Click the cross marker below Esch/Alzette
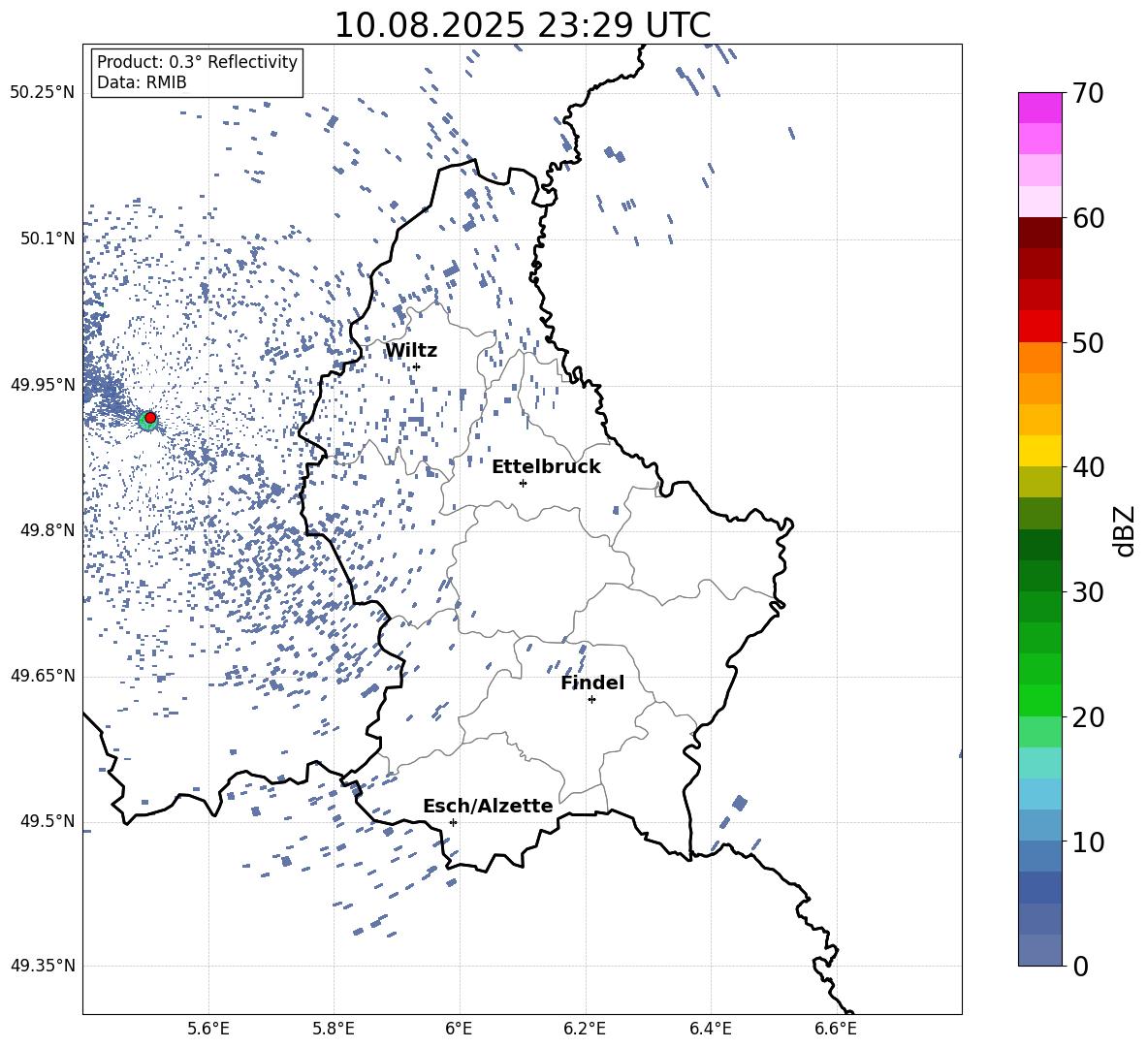The width and height of the screenshot is (1148, 1048). tap(453, 822)
